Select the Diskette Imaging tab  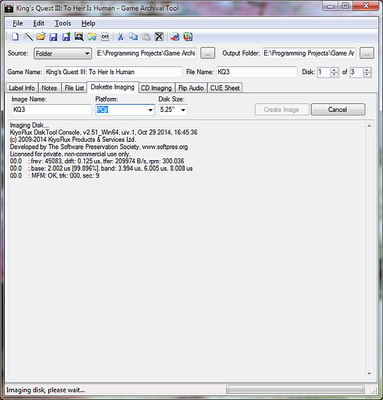(x=113, y=87)
